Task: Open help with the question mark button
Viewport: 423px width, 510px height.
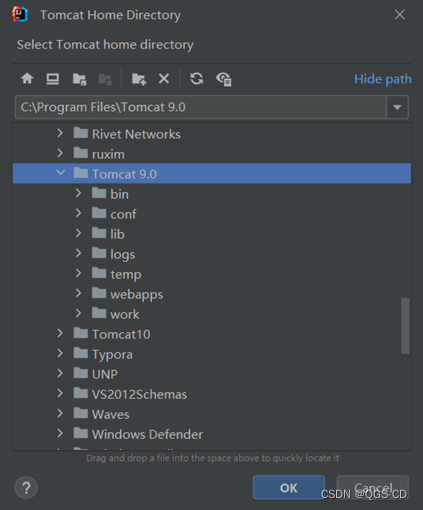Action: coord(26,488)
